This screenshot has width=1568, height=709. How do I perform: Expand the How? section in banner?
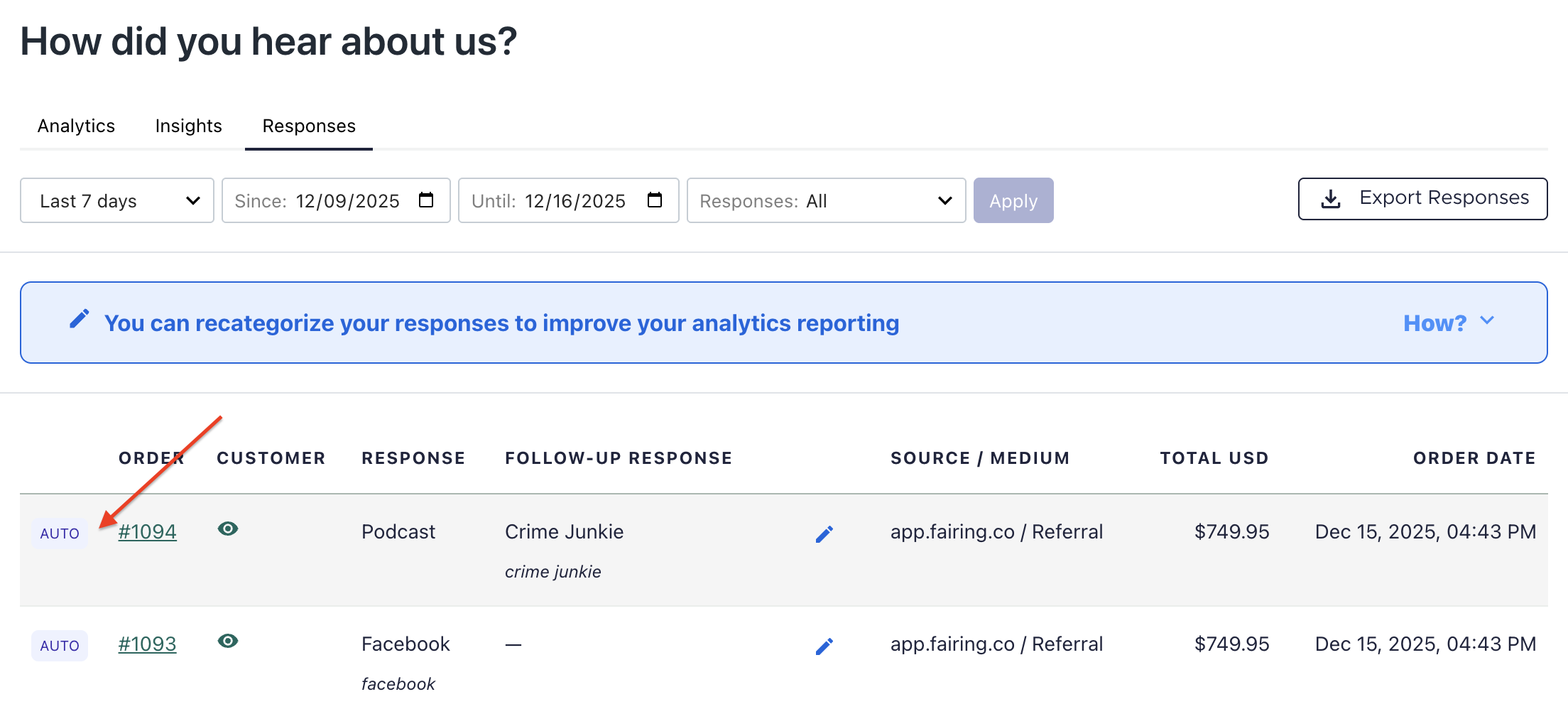[x=1449, y=323]
